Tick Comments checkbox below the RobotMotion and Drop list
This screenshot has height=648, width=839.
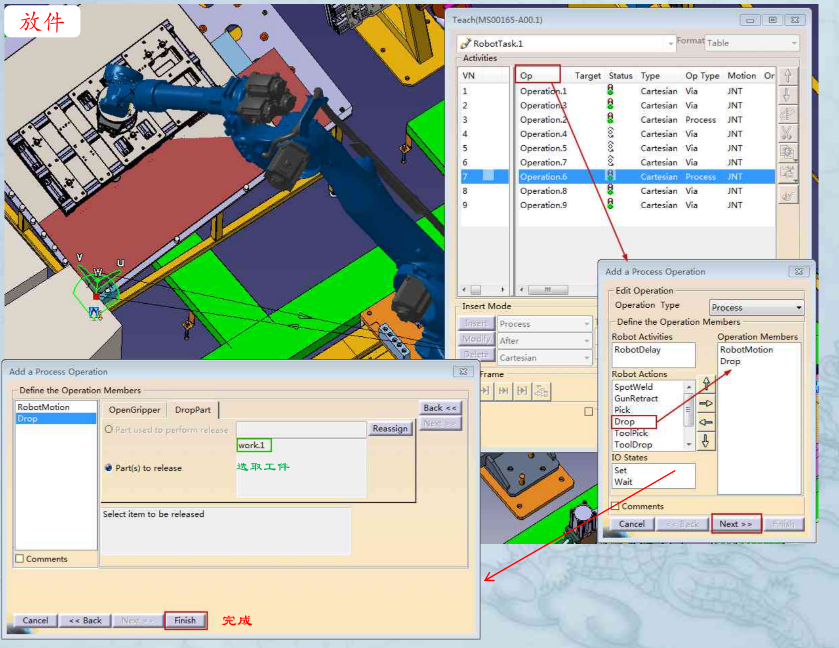coord(20,559)
